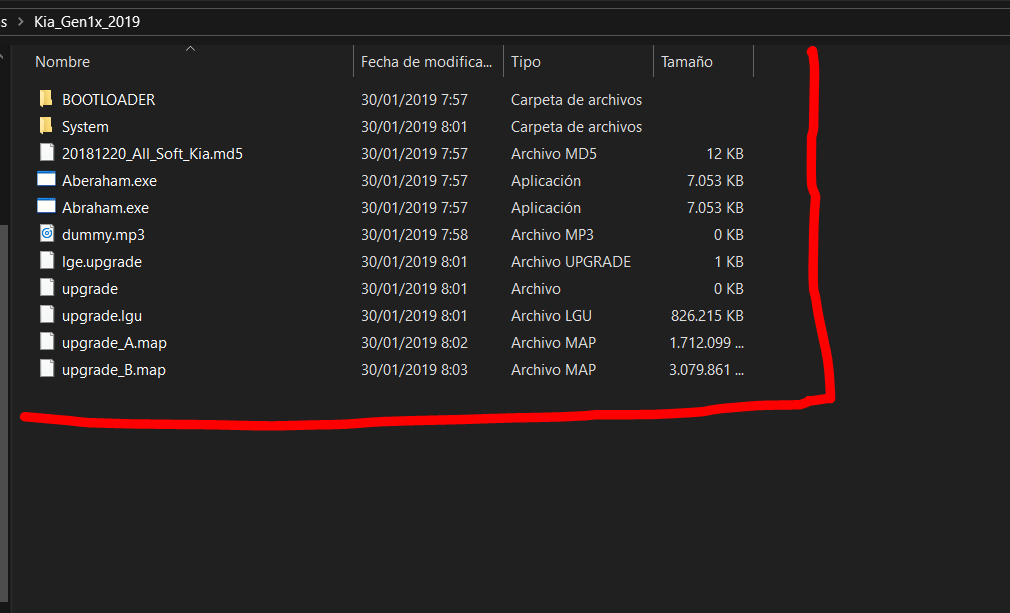Click the date 30/01/2019 8:03 of upgrade_B.map
This screenshot has height=613, width=1010.
[x=414, y=370]
